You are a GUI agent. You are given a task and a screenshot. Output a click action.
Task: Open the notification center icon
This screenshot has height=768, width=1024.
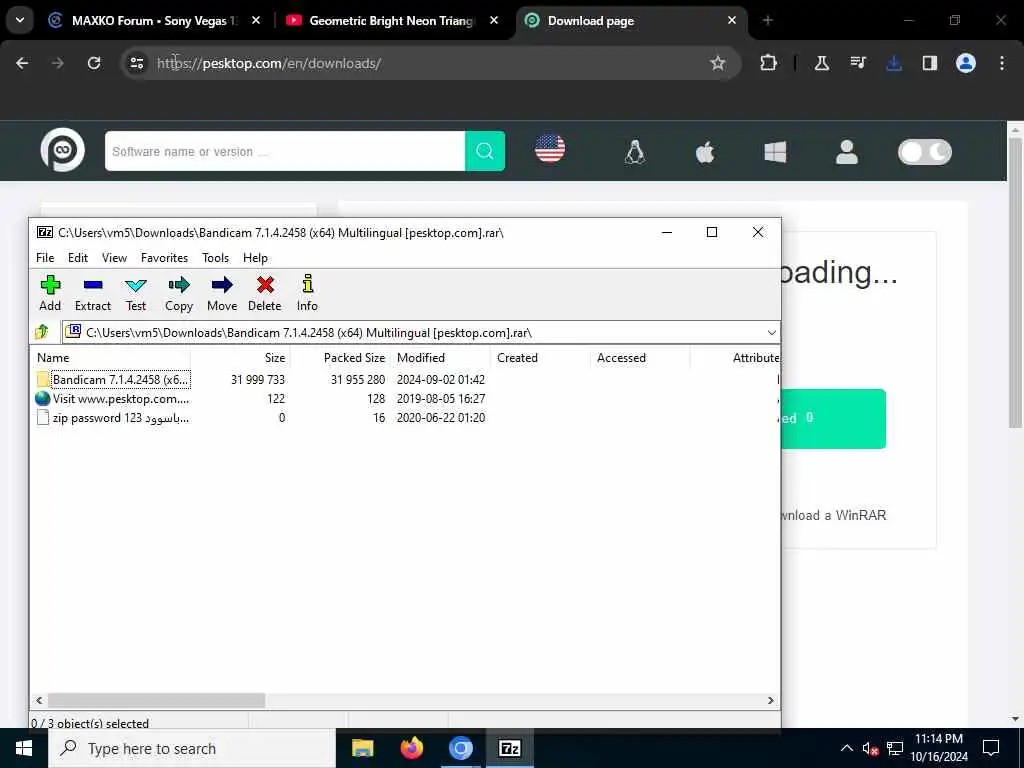pyautogui.click(x=991, y=748)
